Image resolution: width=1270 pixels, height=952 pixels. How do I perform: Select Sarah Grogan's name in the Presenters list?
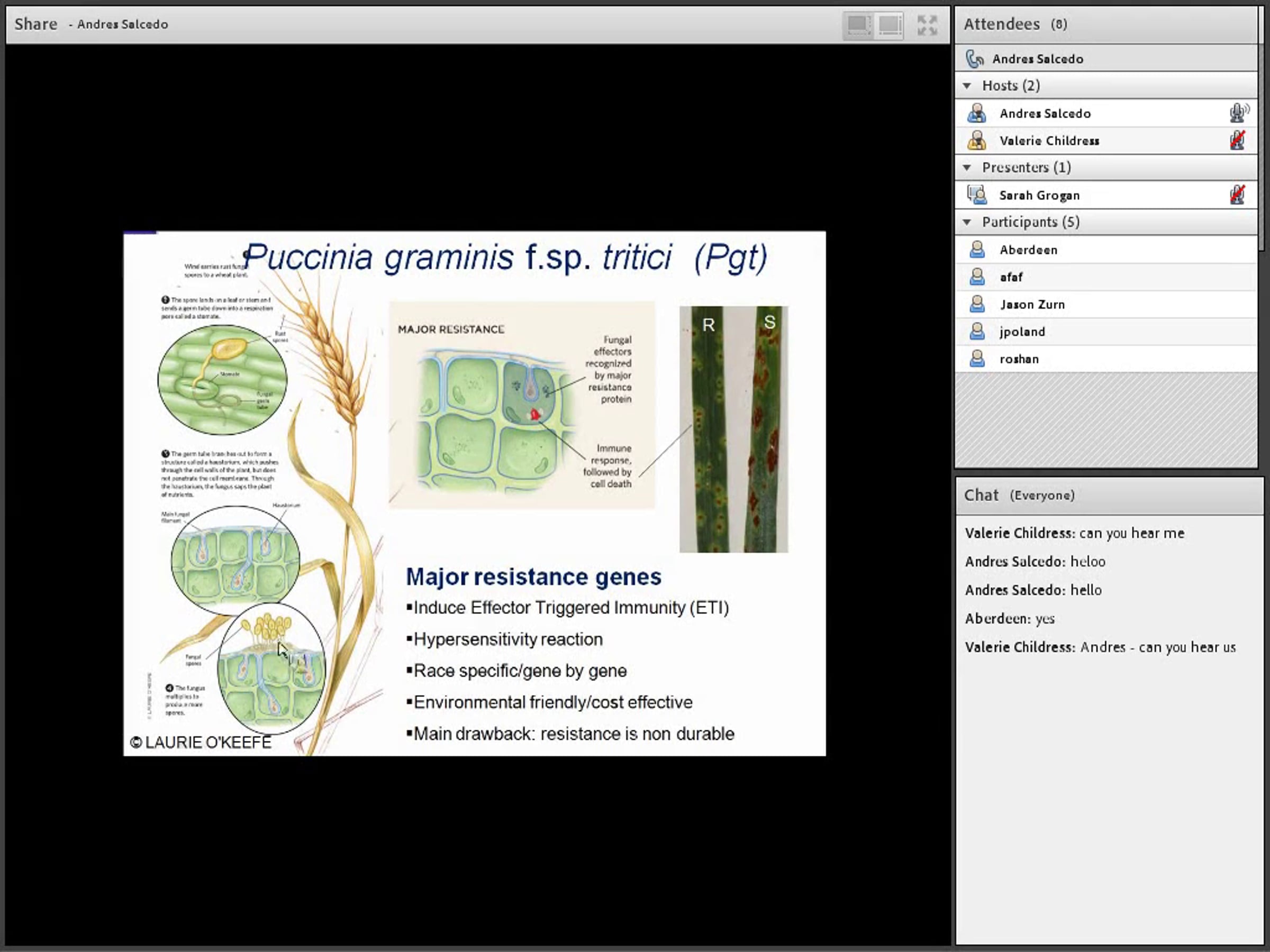[x=1039, y=196]
